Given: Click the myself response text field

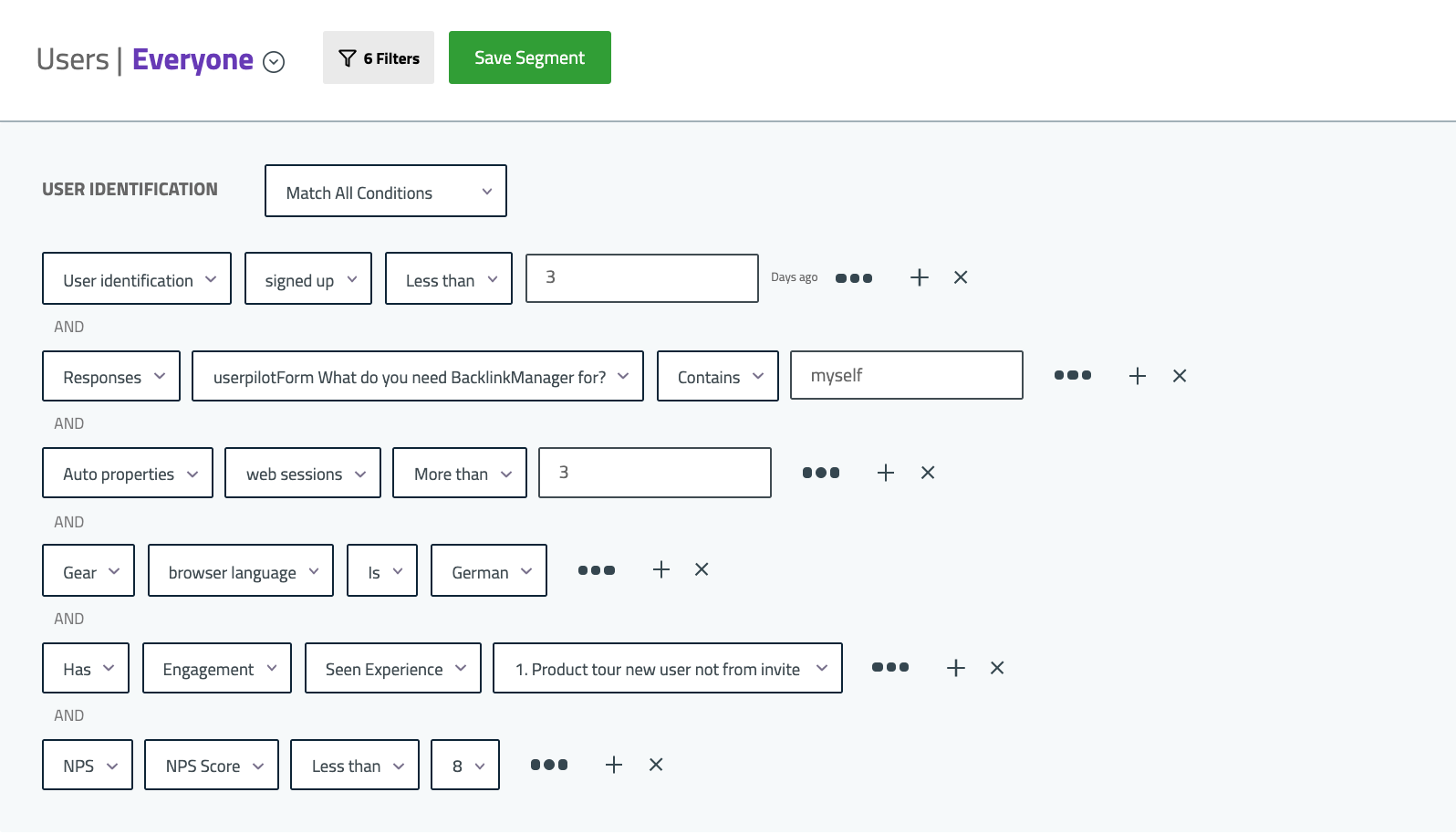Looking at the screenshot, I should tap(907, 375).
